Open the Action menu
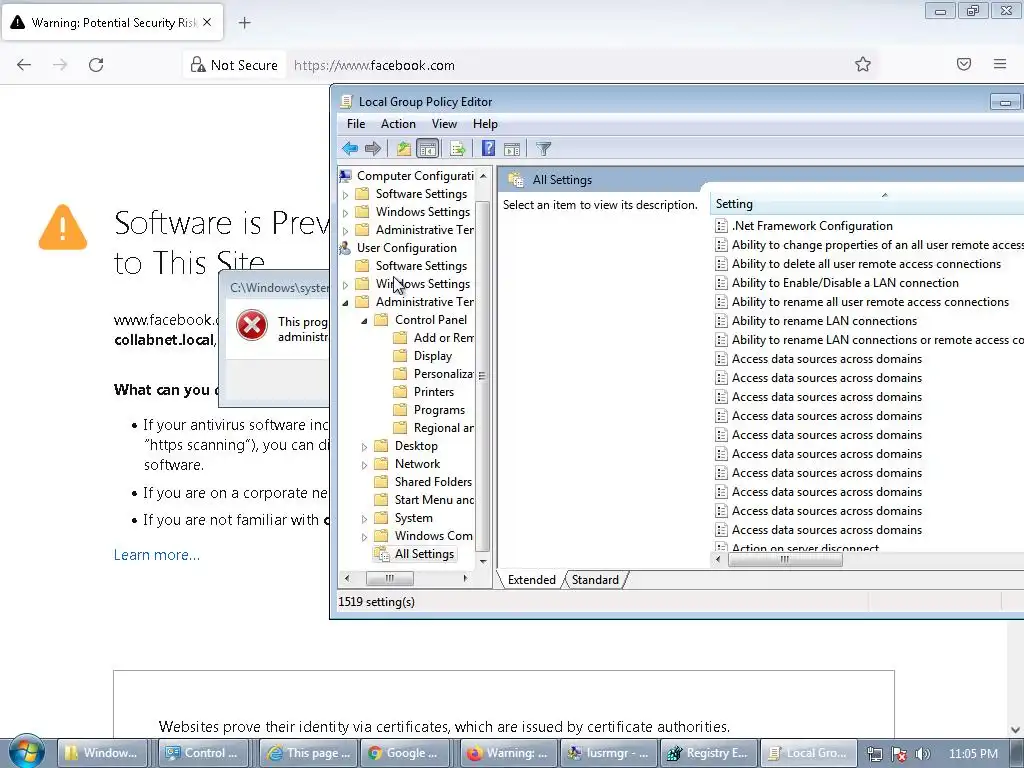 click(398, 123)
